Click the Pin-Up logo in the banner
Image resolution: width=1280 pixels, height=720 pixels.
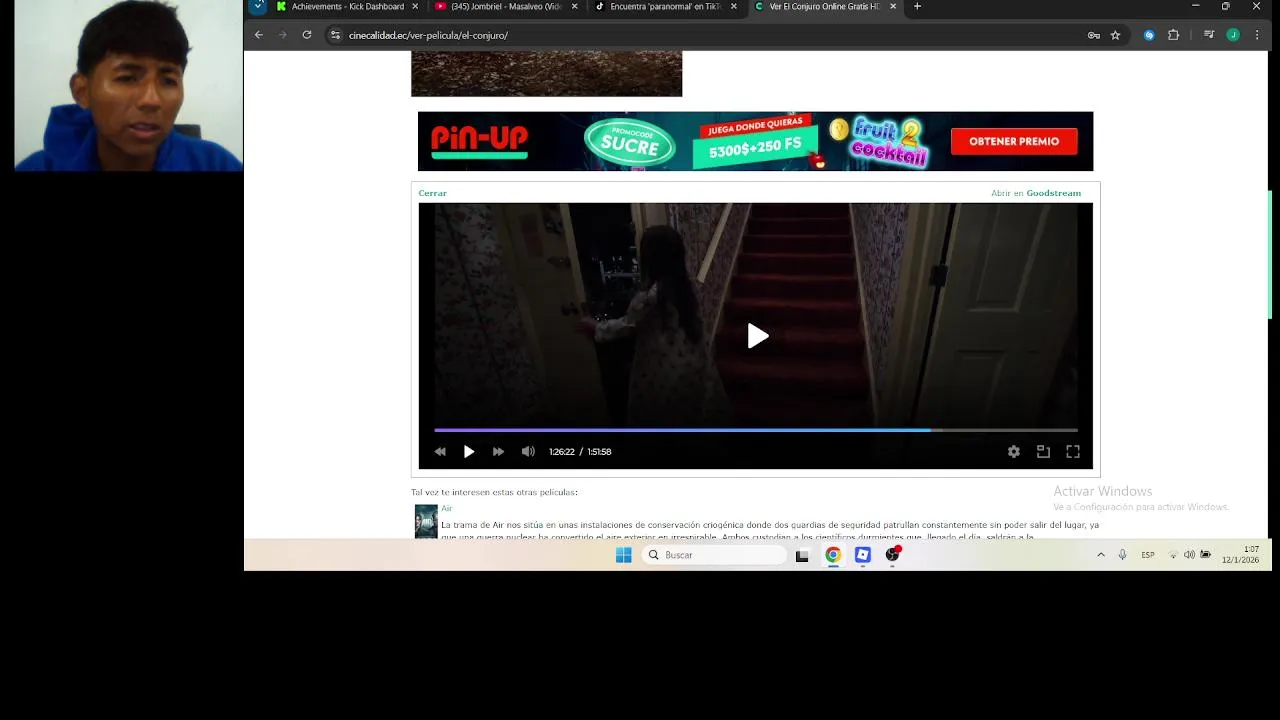coord(479,141)
